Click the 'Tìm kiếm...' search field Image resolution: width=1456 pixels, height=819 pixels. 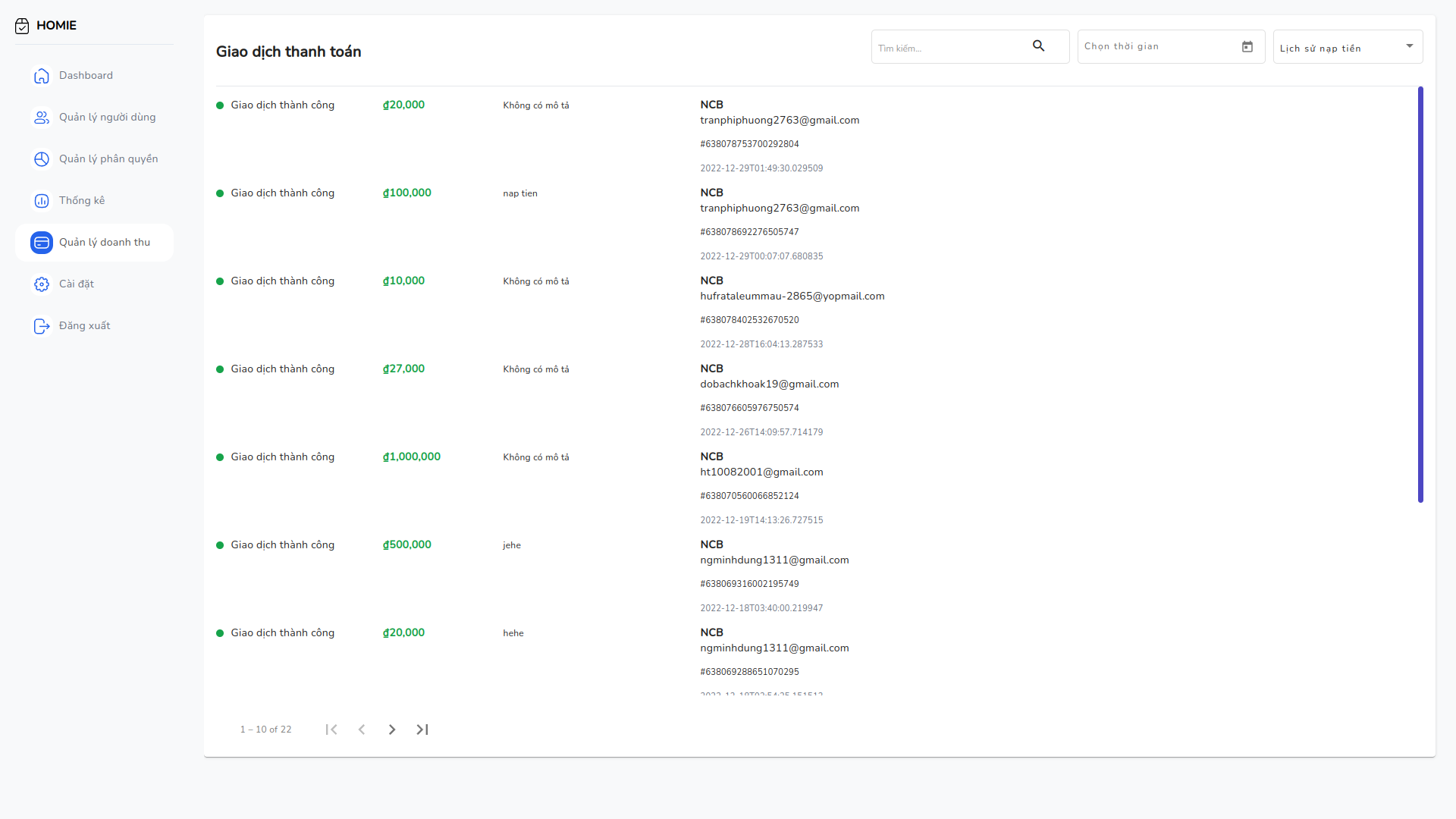948,48
